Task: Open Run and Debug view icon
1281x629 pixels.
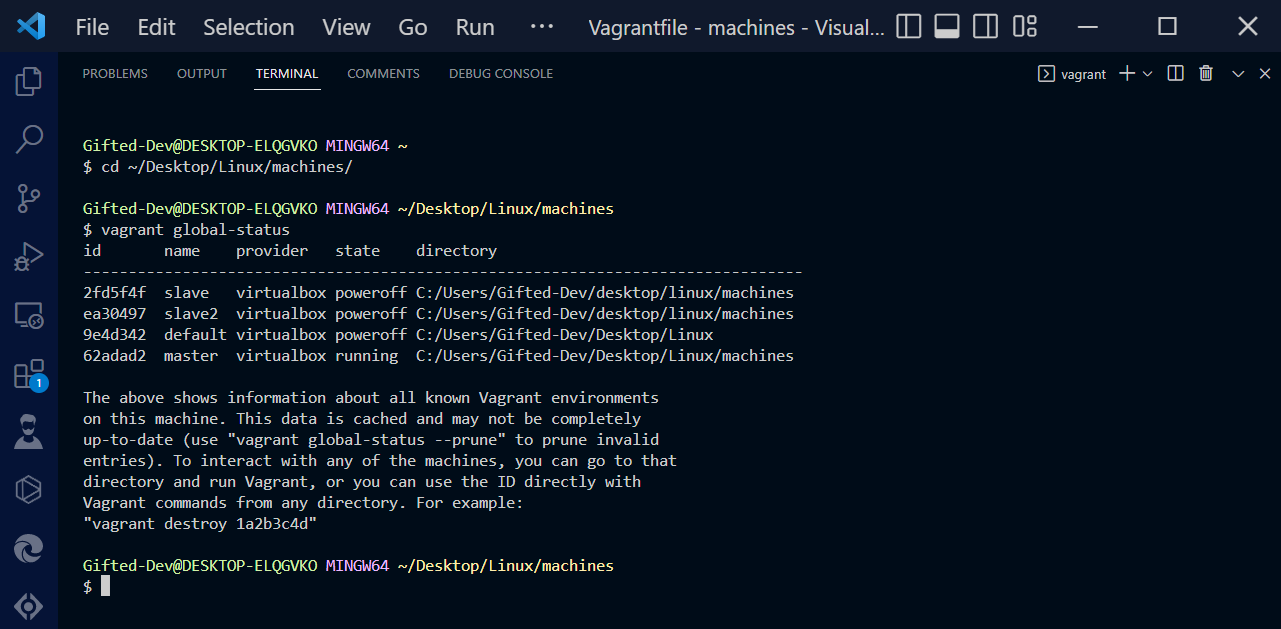Action: pos(29,257)
